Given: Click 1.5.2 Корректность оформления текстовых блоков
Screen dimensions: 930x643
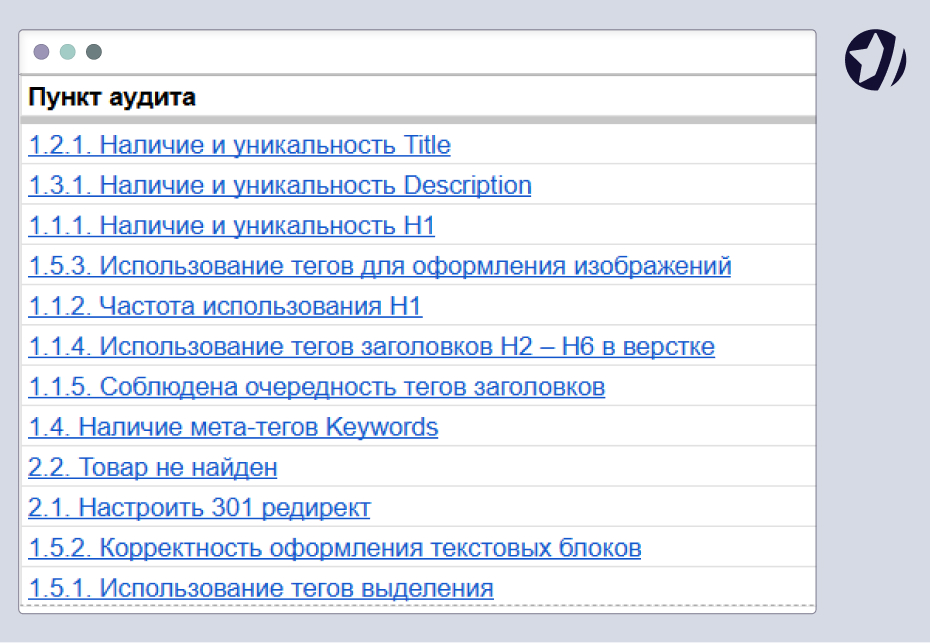Looking at the screenshot, I should point(335,549).
